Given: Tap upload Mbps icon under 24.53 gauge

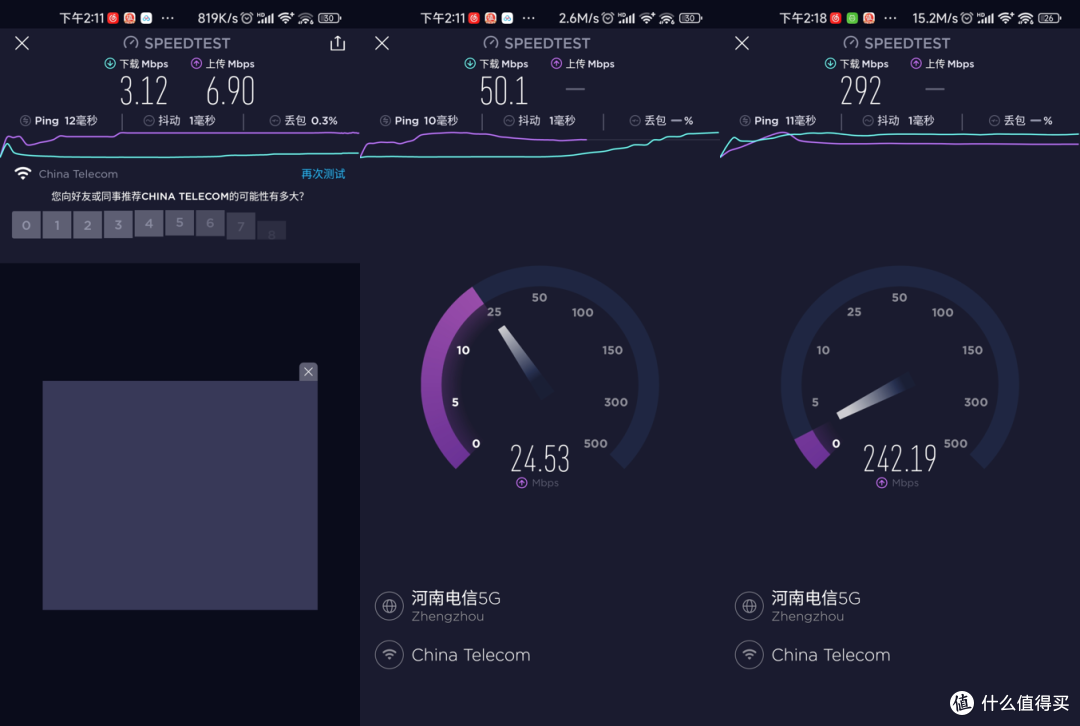Looking at the screenshot, I should pyautogui.click(x=521, y=483).
